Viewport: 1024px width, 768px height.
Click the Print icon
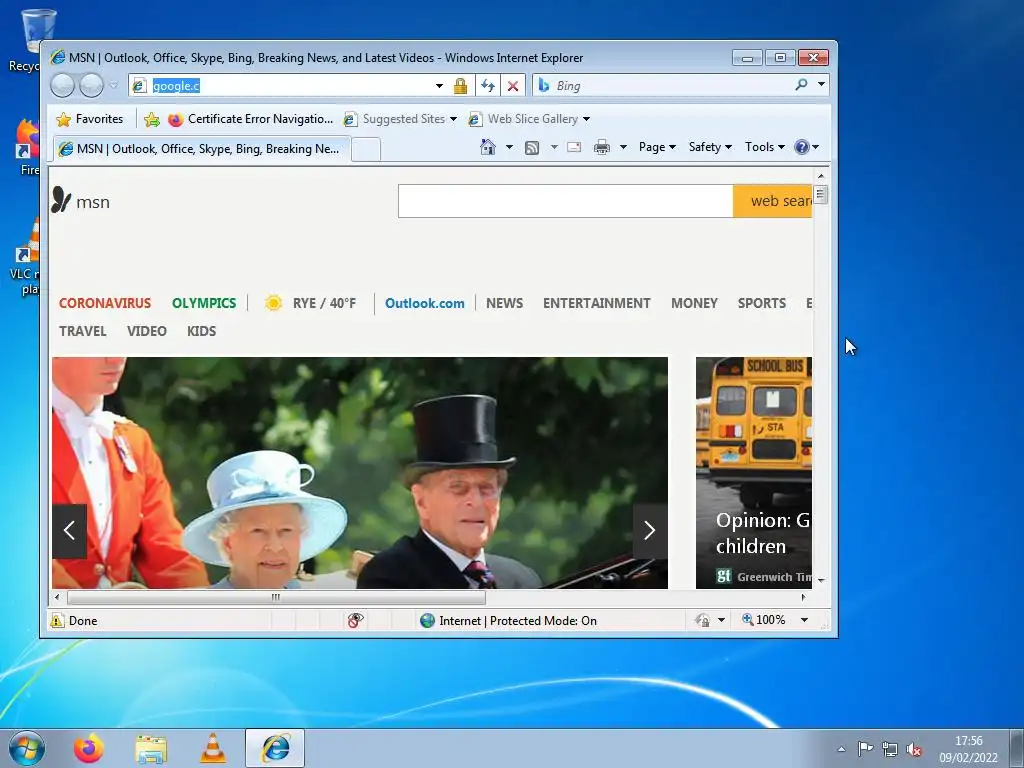(x=601, y=147)
